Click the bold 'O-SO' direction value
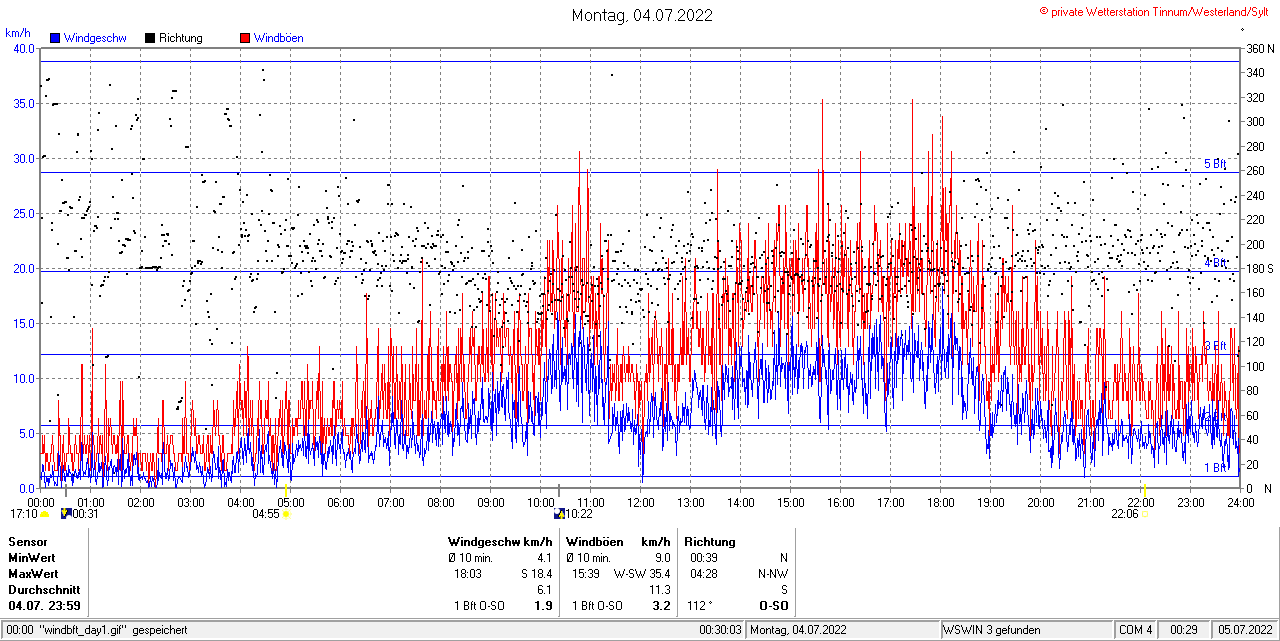The width and height of the screenshot is (1280, 641). (774, 606)
